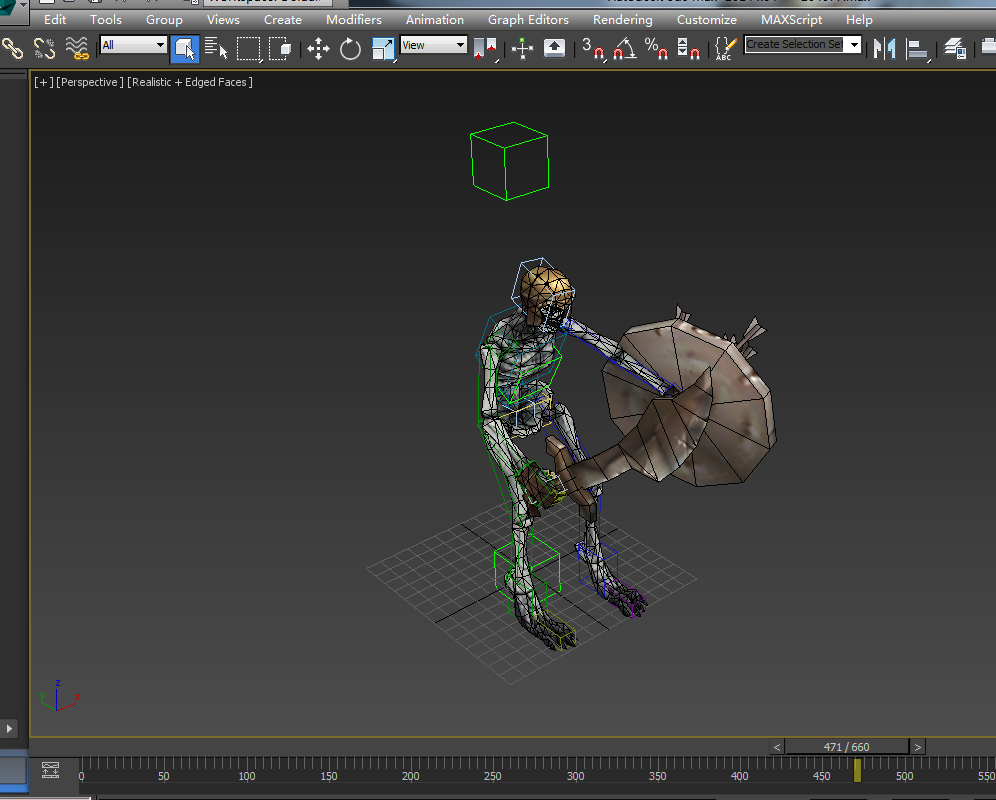Choose the Bind to Space Warp tool

click(x=76, y=47)
